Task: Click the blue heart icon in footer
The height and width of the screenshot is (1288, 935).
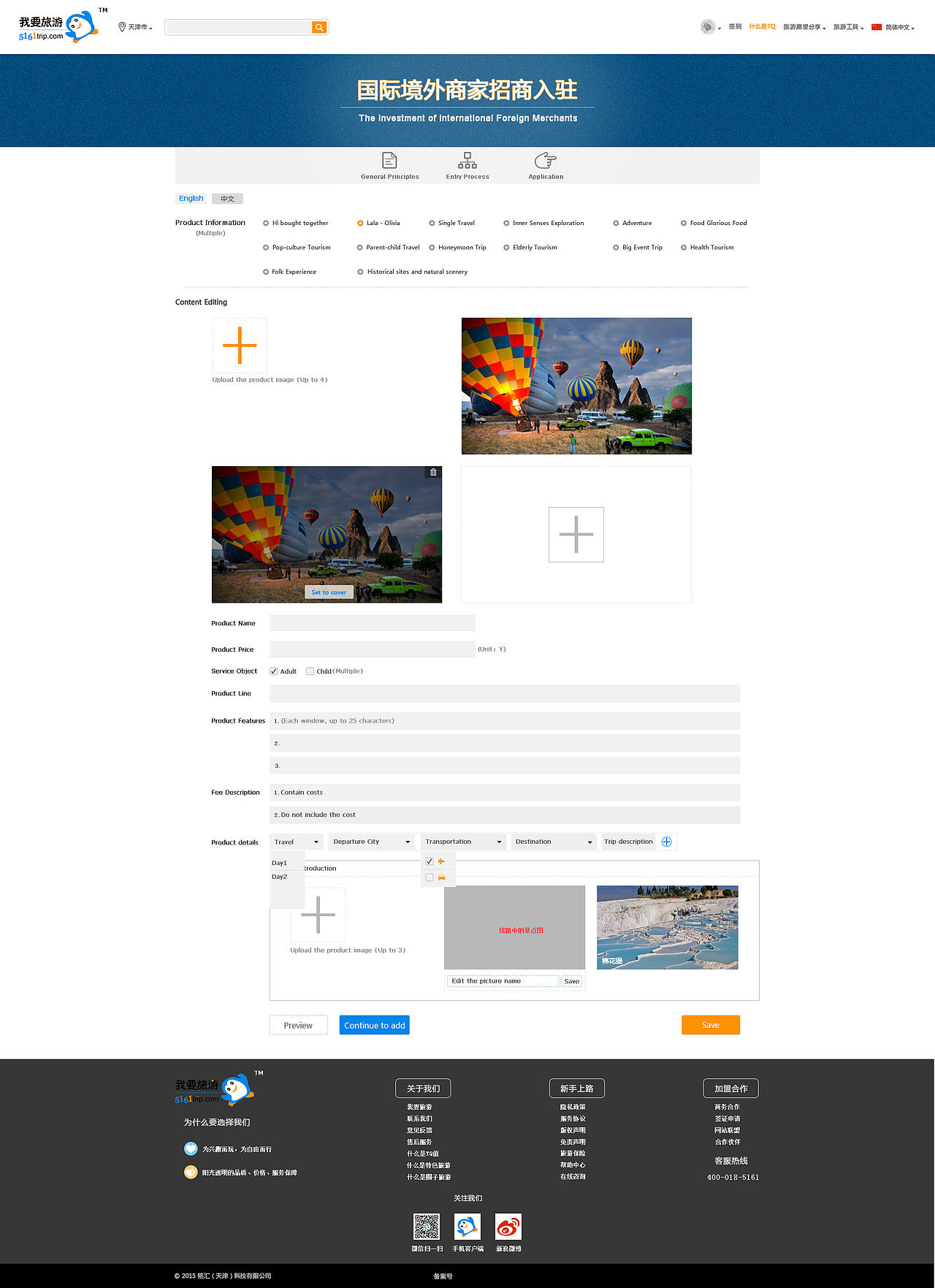Action: [191, 1148]
